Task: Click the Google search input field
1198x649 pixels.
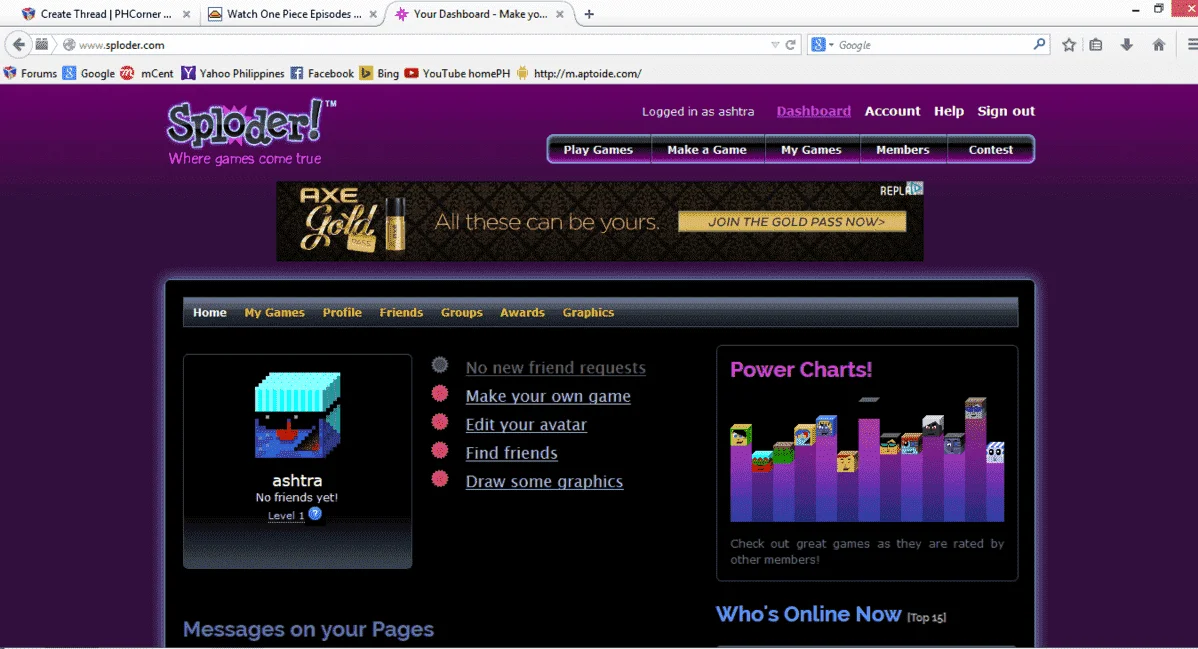Action: click(x=932, y=45)
